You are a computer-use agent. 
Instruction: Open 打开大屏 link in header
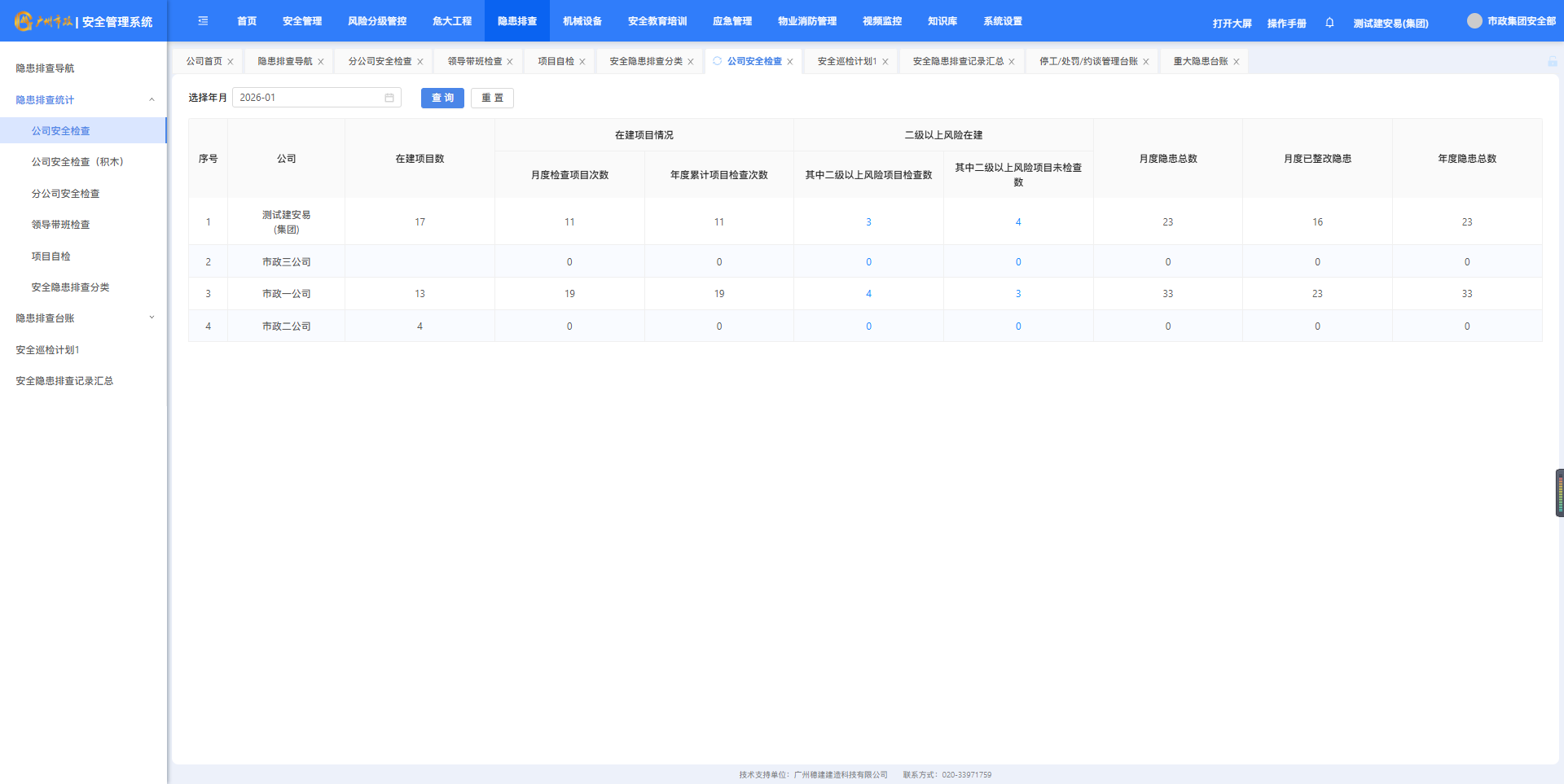pyautogui.click(x=1232, y=24)
